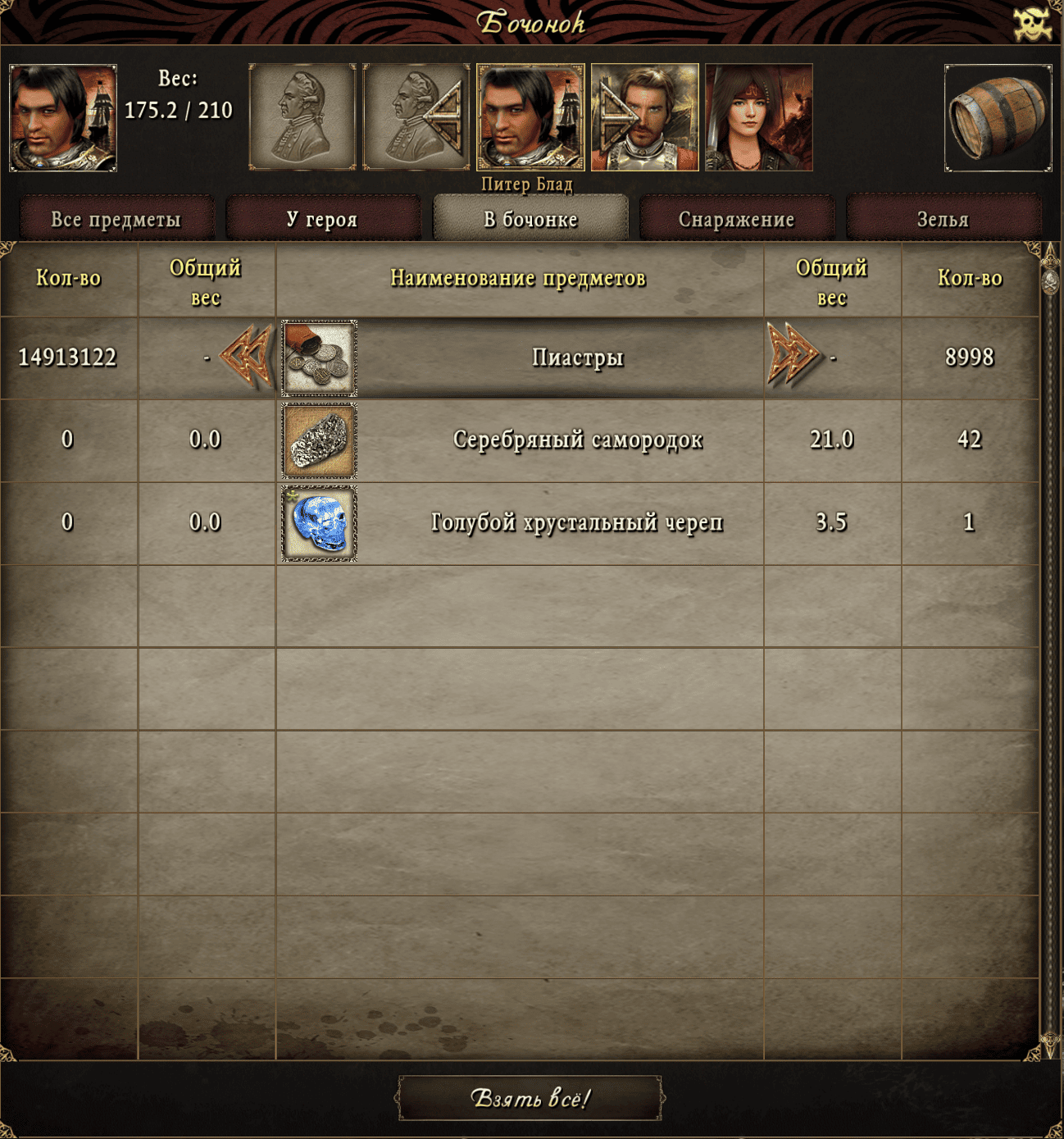Click the 'Взять всё!' button
1064x1139 pixels.
tap(530, 1098)
